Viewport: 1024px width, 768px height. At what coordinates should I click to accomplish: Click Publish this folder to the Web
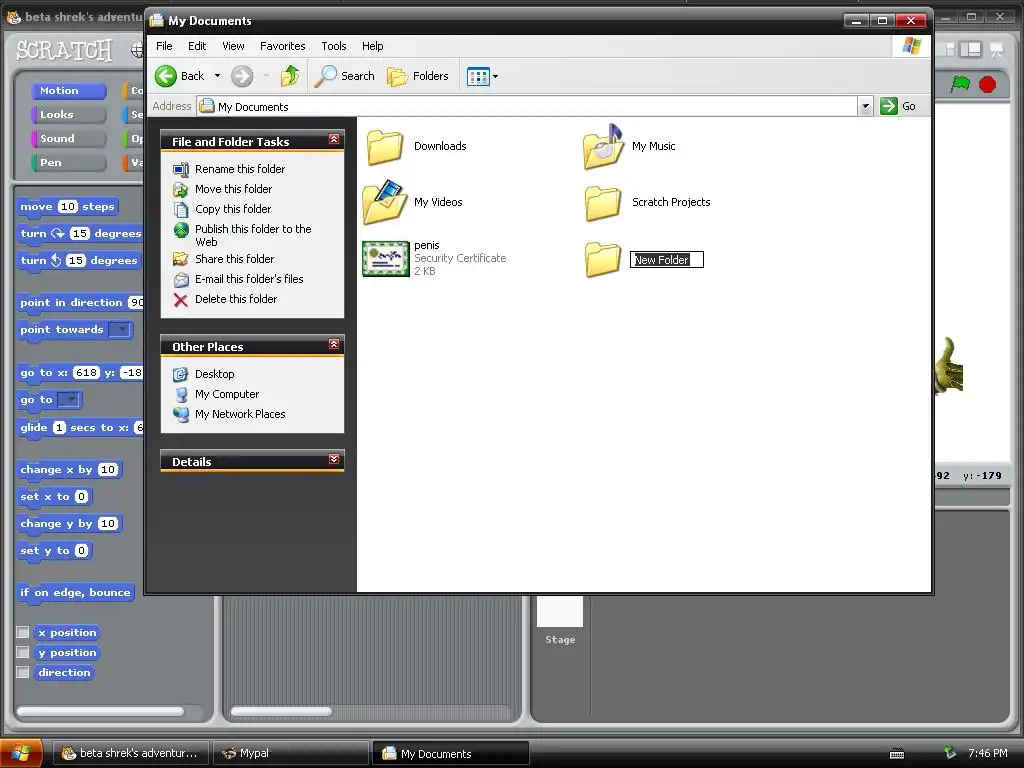253,235
